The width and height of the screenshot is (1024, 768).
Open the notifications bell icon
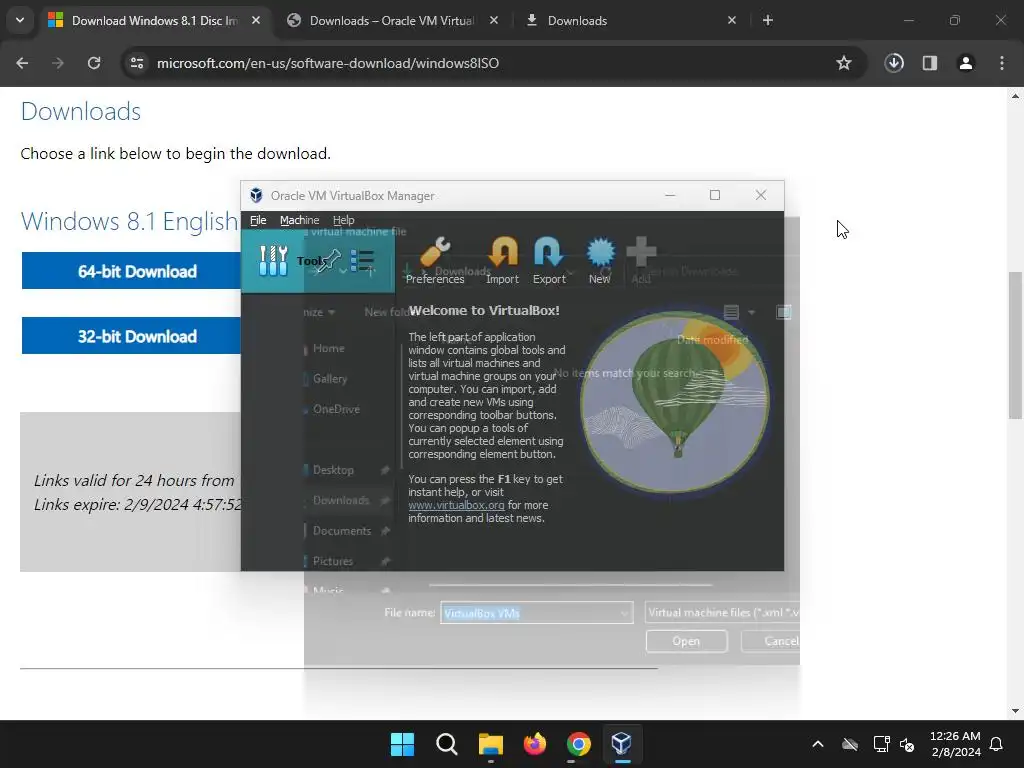tap(997, 744)
